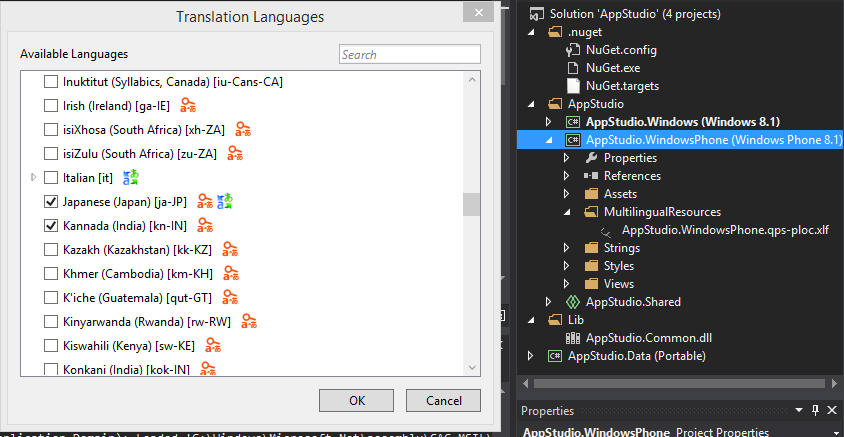Click the language list scrollbar thumb
The width and height of the screenshot is (844, 437).
click(x=472, y=205)
